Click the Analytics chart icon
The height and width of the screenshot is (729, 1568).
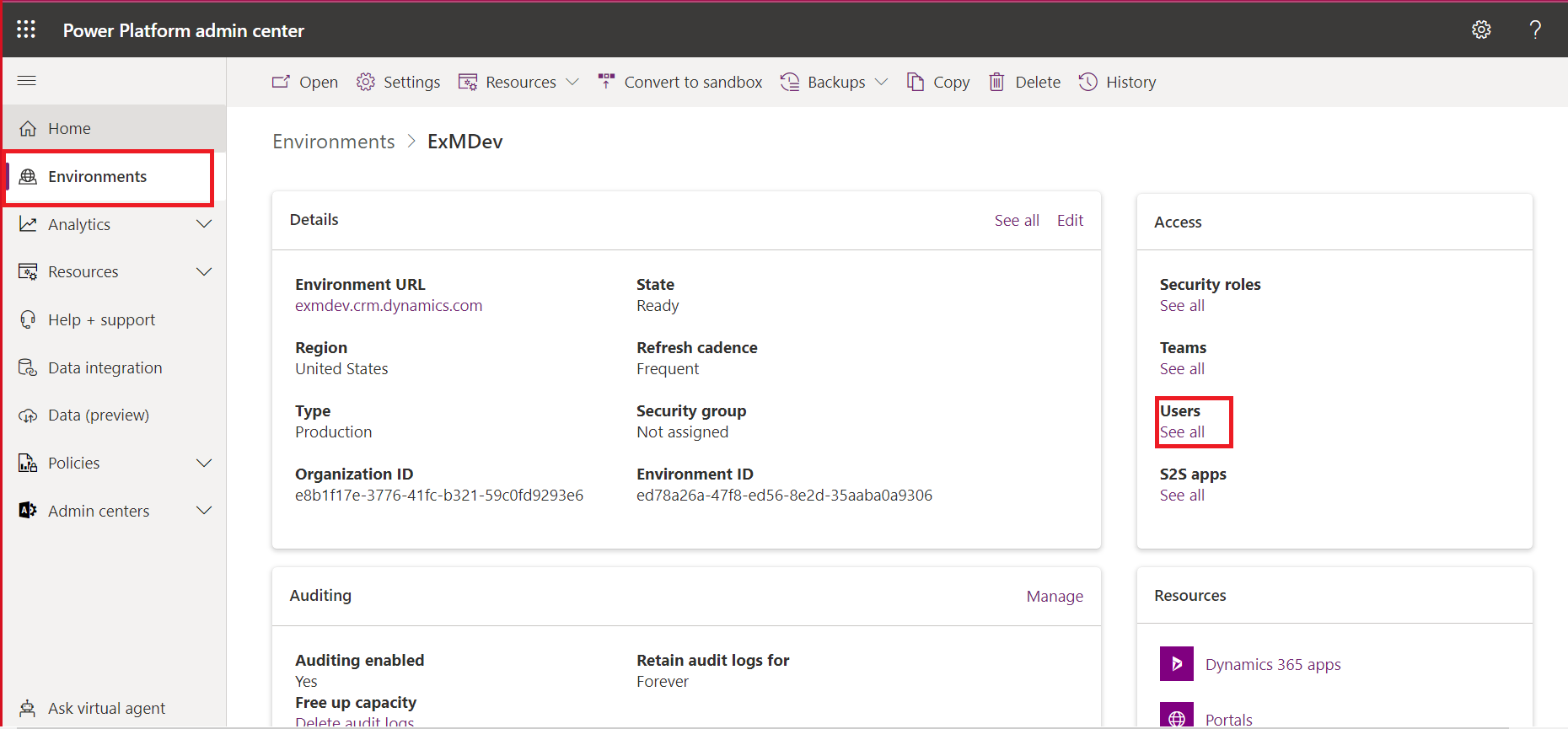point(28,224)
